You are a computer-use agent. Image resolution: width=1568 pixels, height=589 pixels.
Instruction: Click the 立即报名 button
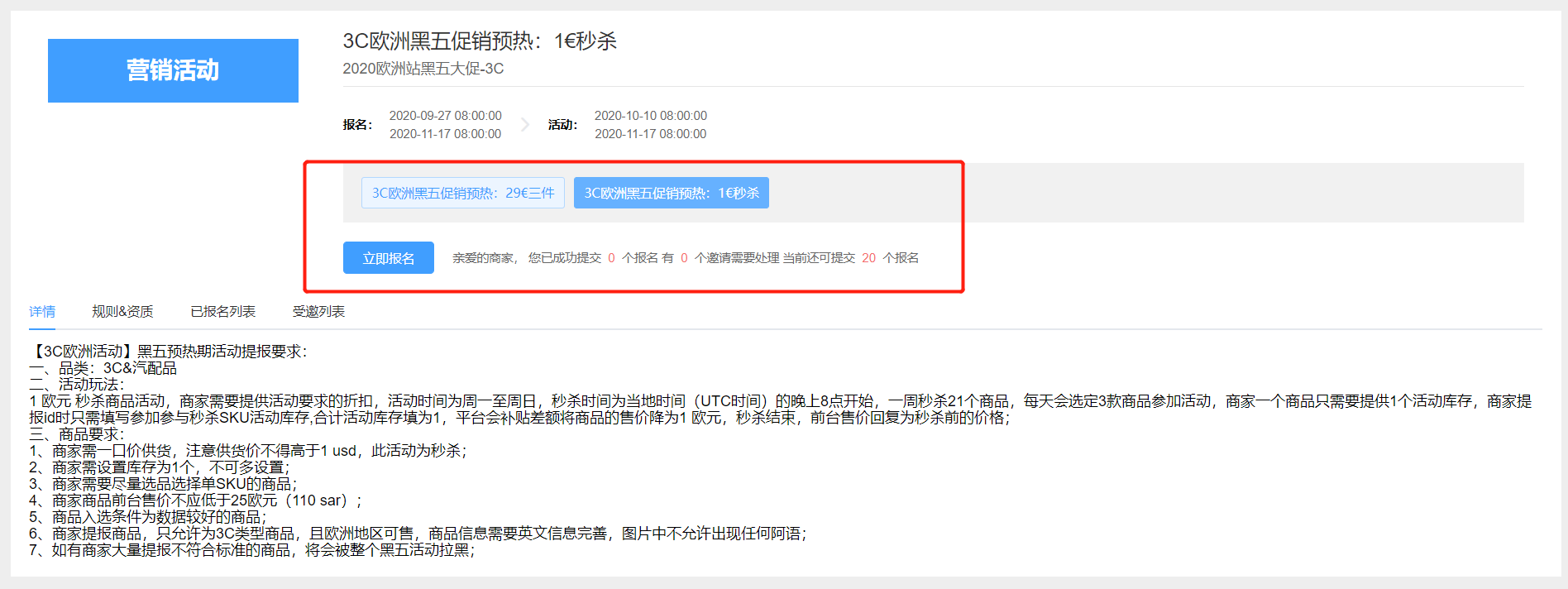[388, 258]
